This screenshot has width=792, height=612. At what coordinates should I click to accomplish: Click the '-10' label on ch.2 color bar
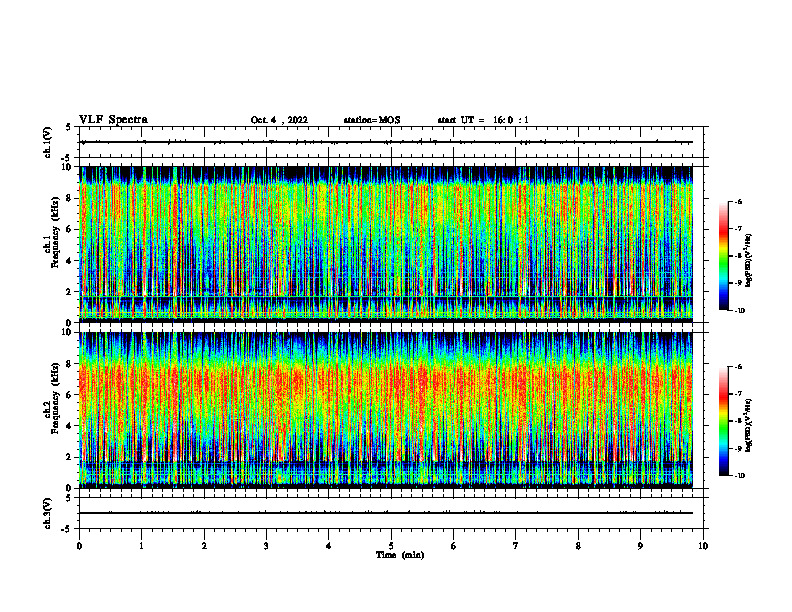739,475
